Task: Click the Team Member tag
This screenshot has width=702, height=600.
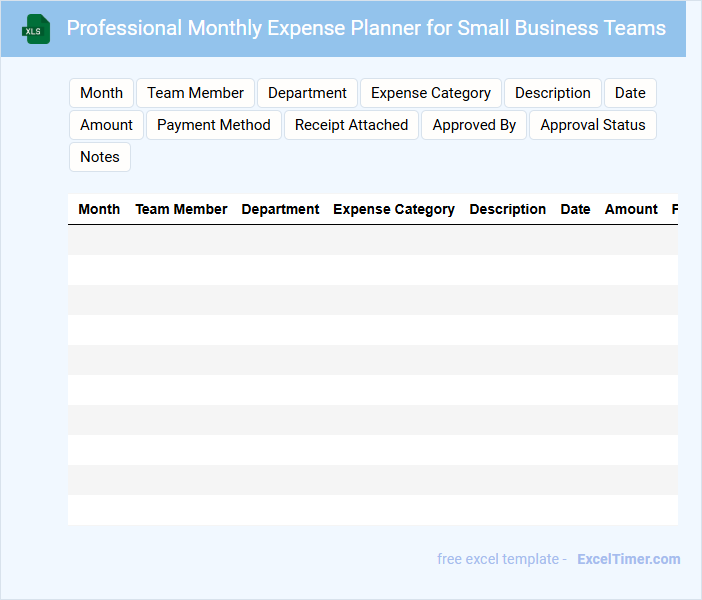Action: [195, 93]
